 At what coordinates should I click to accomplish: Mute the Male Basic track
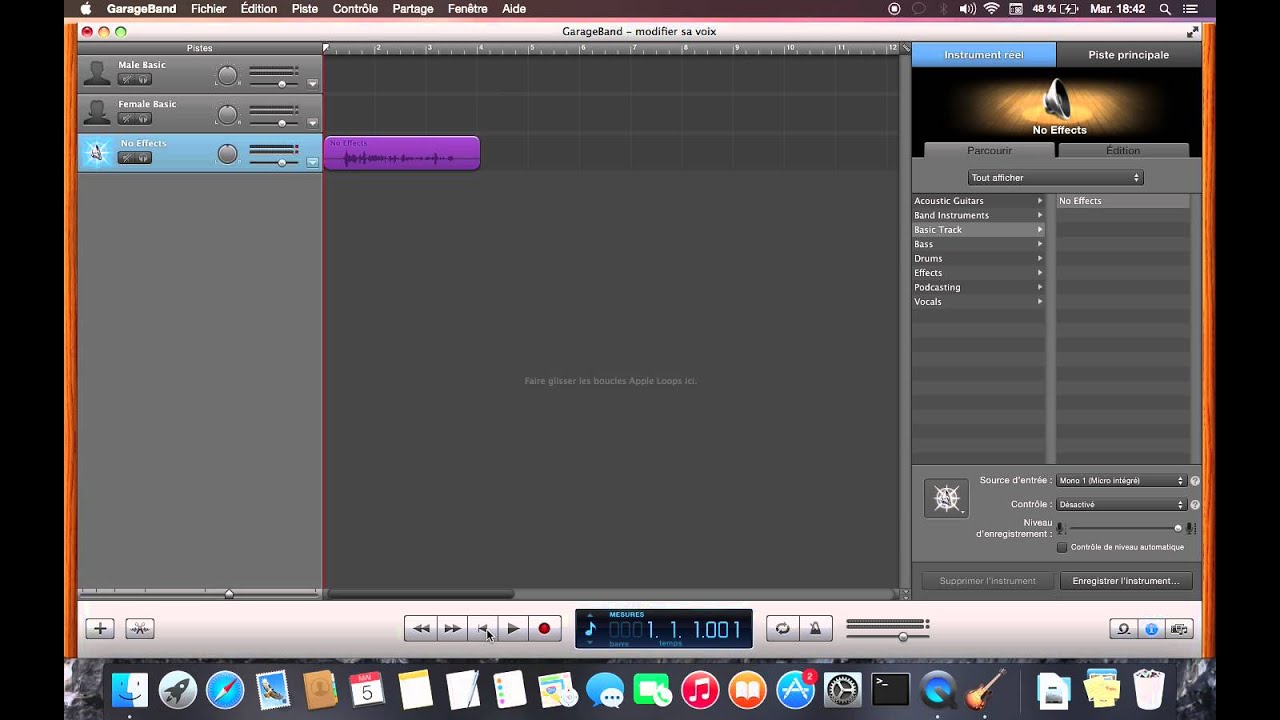point(127,79)
